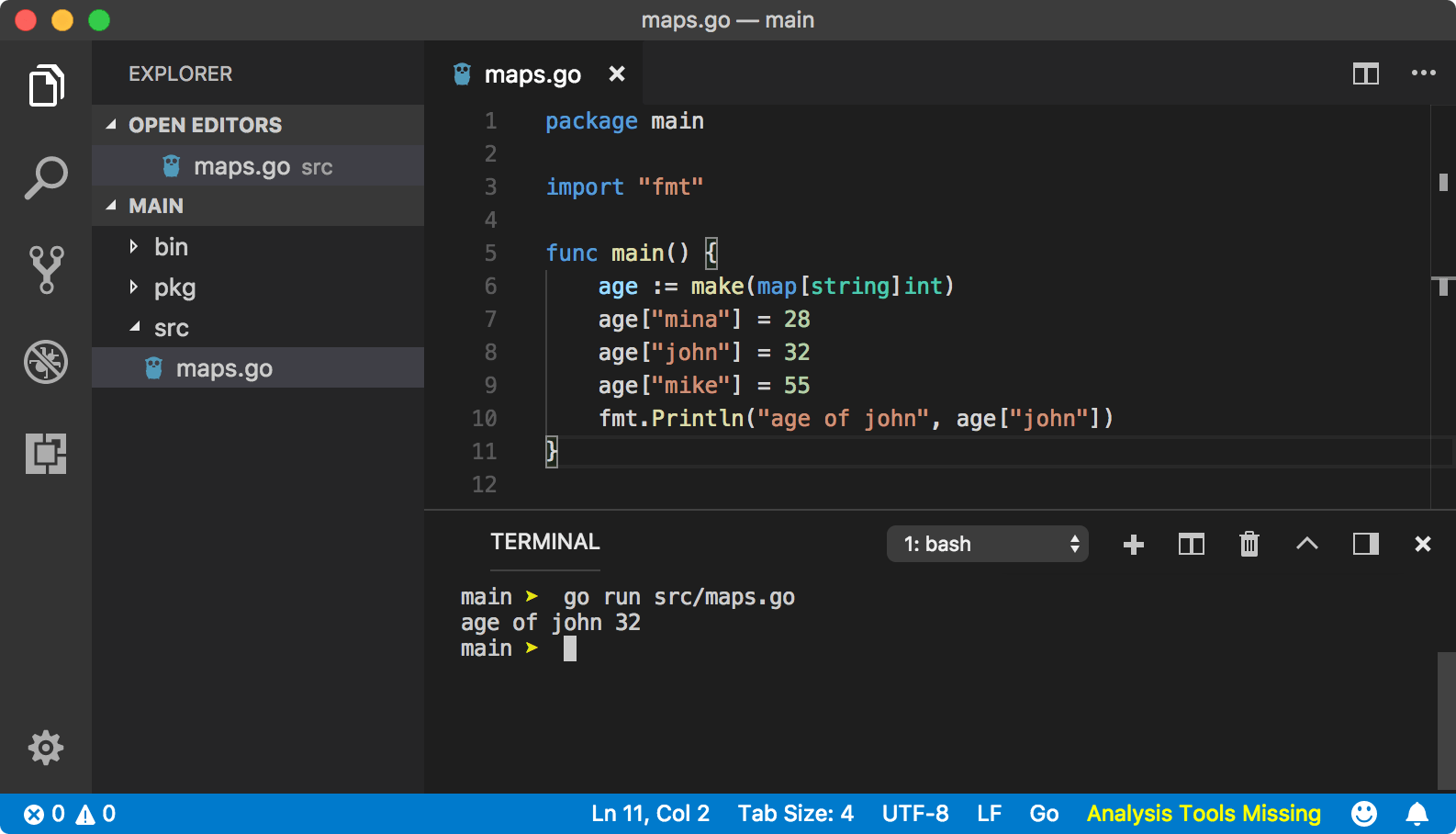Screen dimensions: 1456x834
Task: Click the "fmt" import string
Action: pos(671,187)
